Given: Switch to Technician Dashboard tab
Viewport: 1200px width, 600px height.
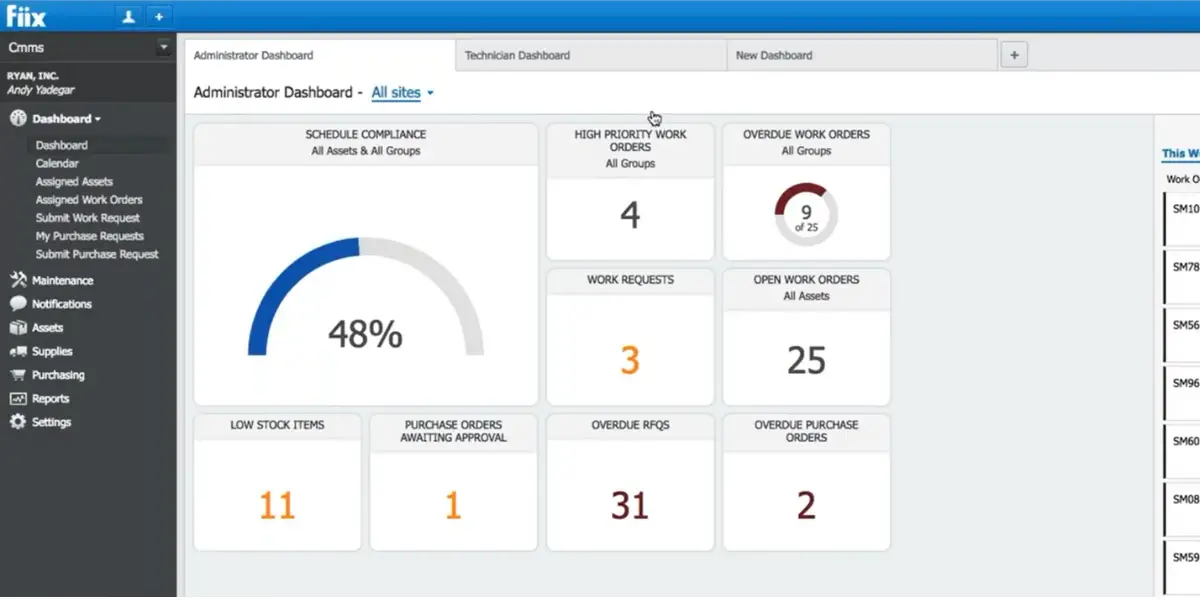Looking at the screenshot, I should tap(591, 56).
